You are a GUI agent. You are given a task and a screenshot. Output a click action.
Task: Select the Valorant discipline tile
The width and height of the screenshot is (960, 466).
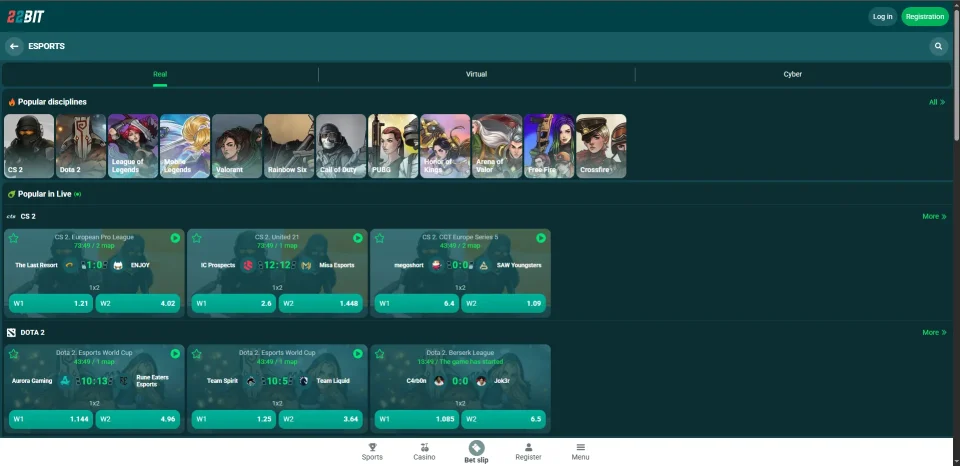[237, 146]
